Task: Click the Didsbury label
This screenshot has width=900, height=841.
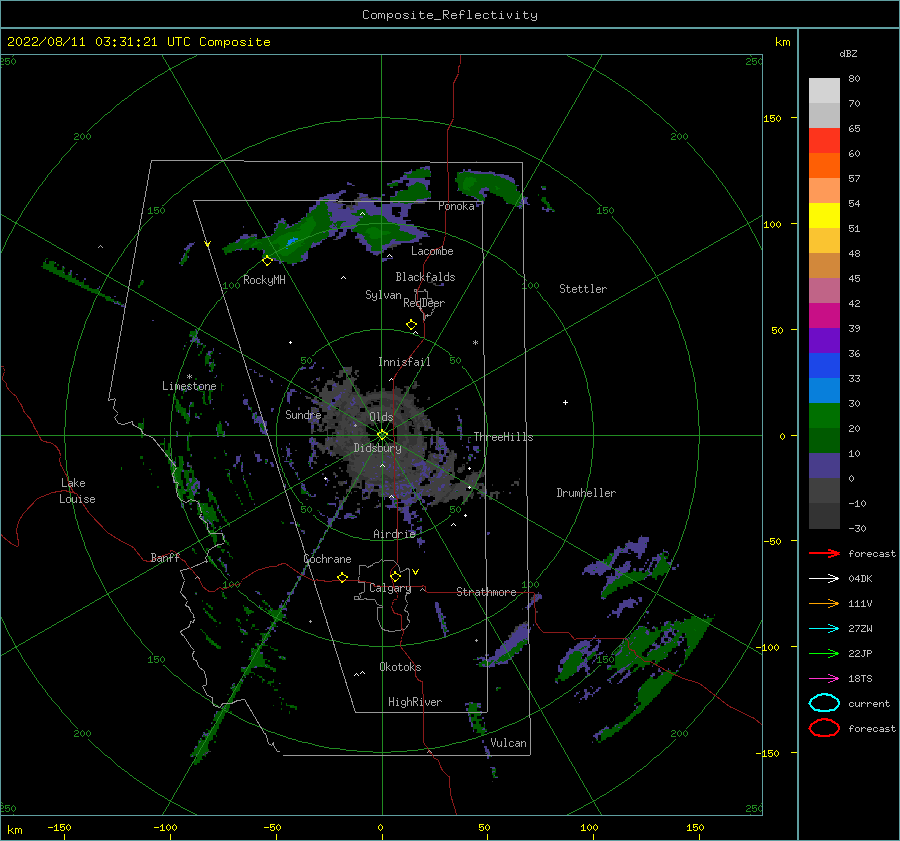Action: click(x=378, y=448)
